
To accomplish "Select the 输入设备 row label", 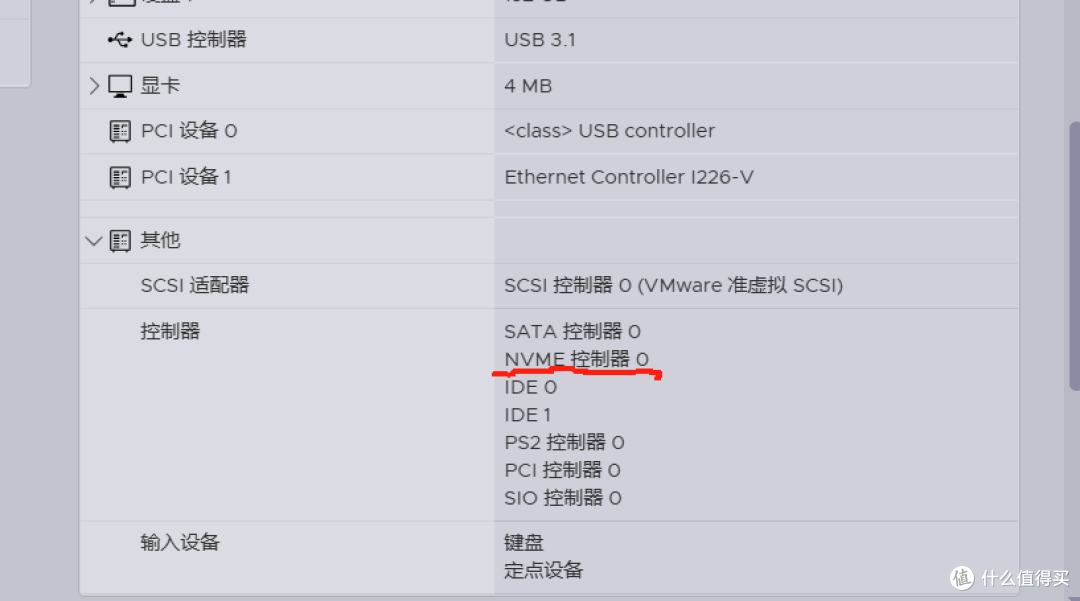I will point(180,542).
